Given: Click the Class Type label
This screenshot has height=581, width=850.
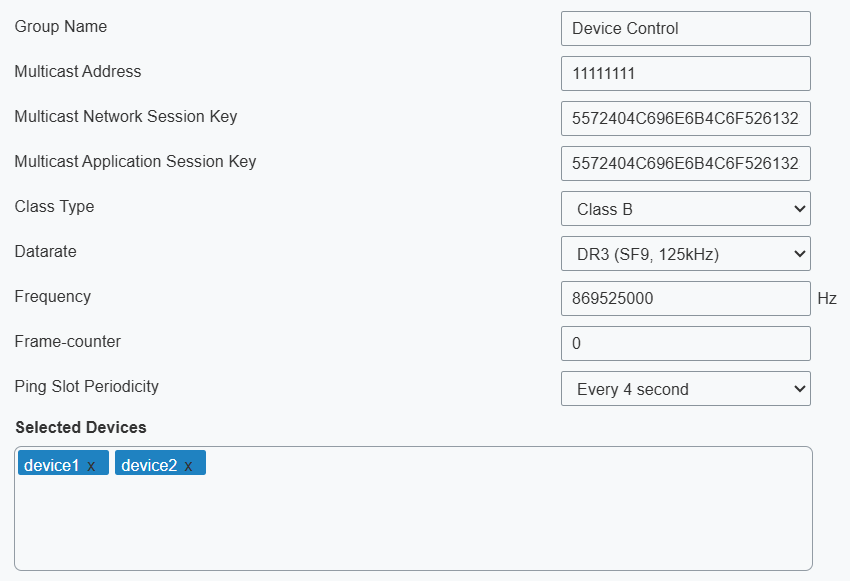Looking at the screenshot, I should point(54,207).
